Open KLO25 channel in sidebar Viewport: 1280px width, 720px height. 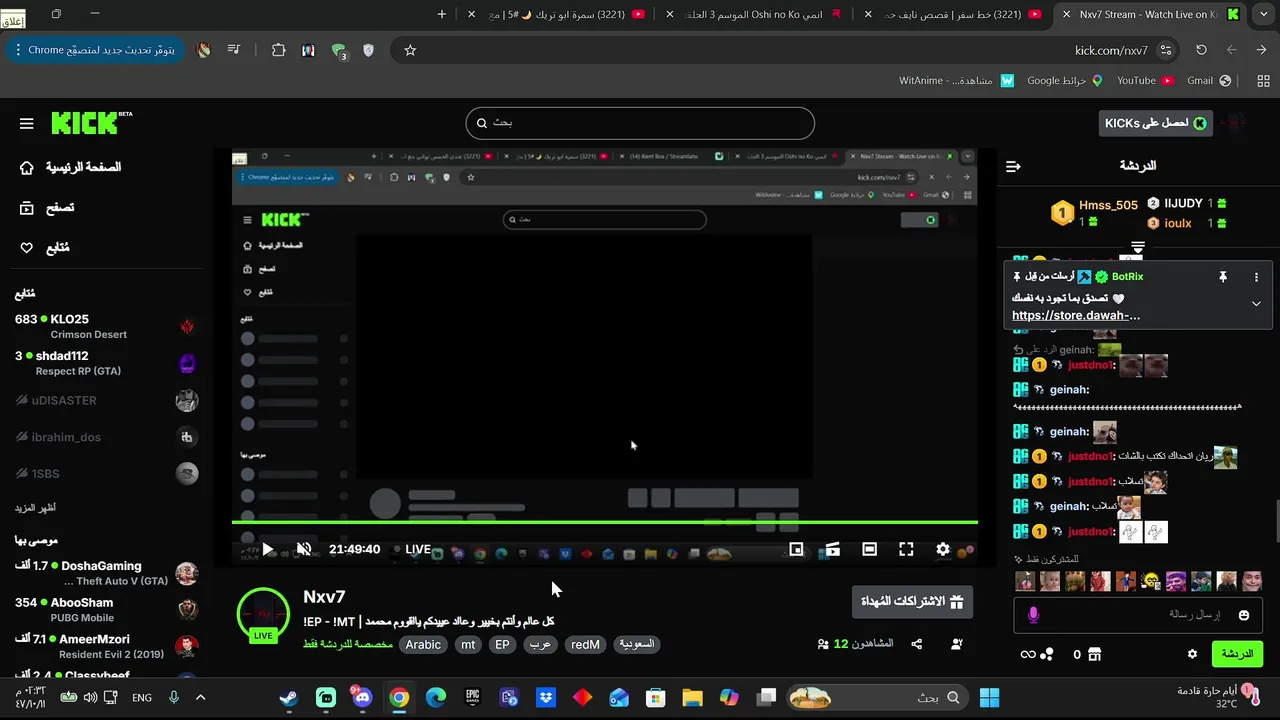point(105,327)
